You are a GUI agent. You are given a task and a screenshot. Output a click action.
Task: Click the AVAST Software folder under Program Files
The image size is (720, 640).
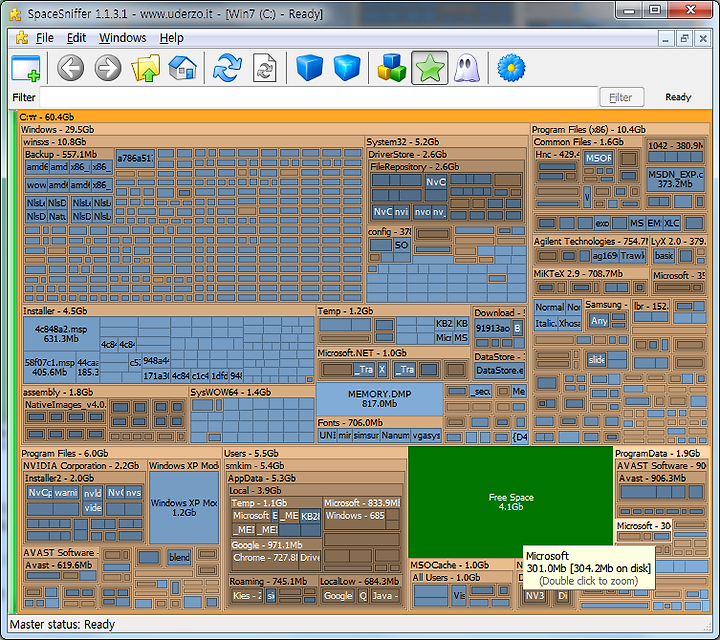coord(61,552)
